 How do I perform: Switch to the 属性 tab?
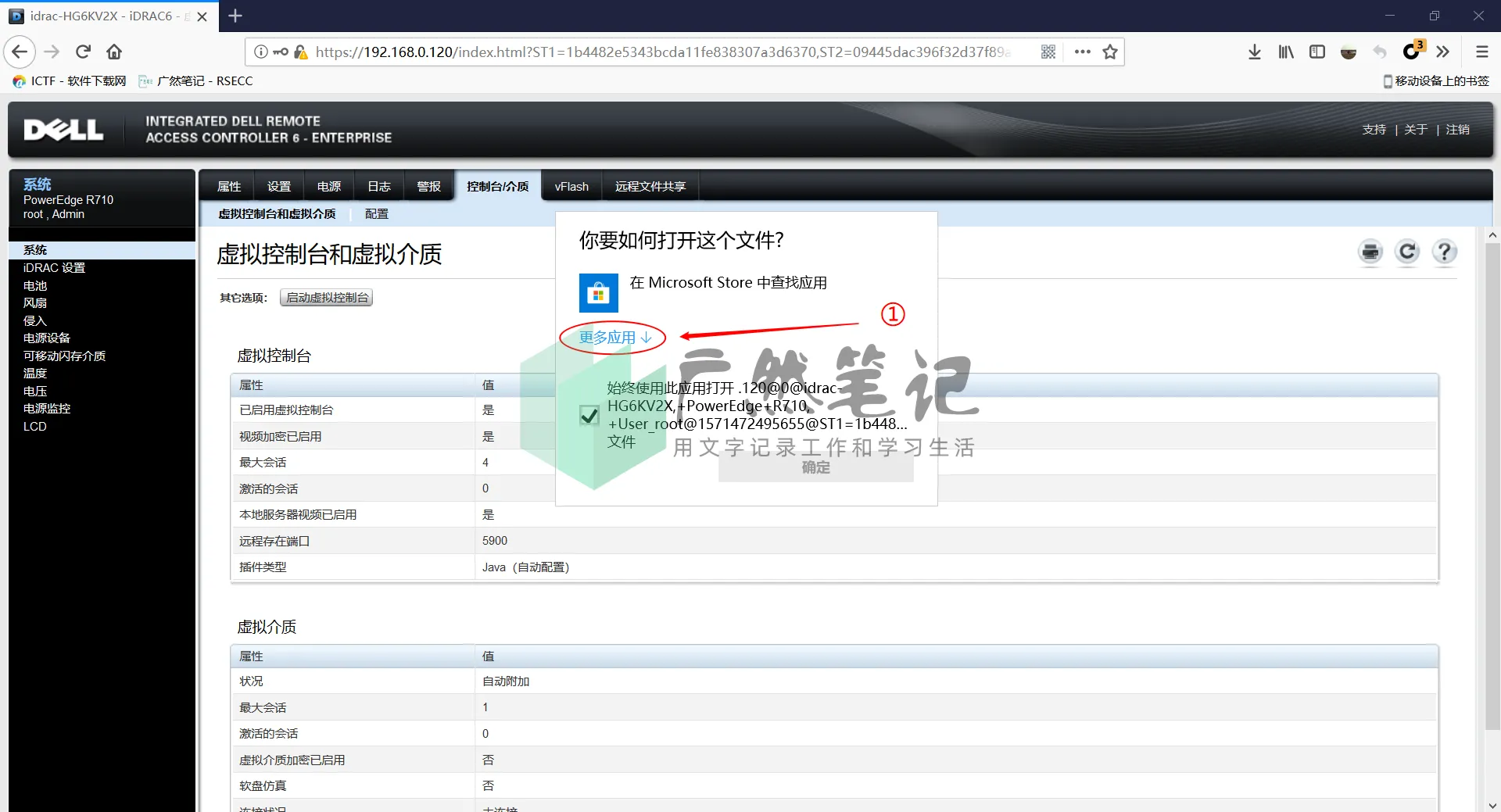(229, 187)
